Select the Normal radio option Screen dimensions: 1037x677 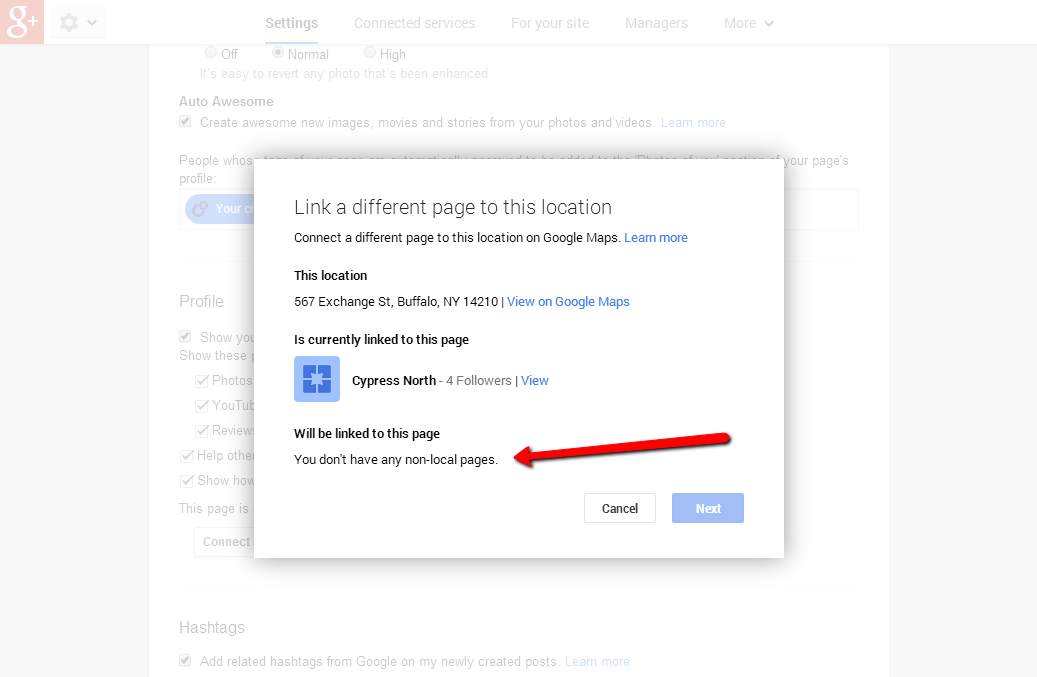click(278, 52)
